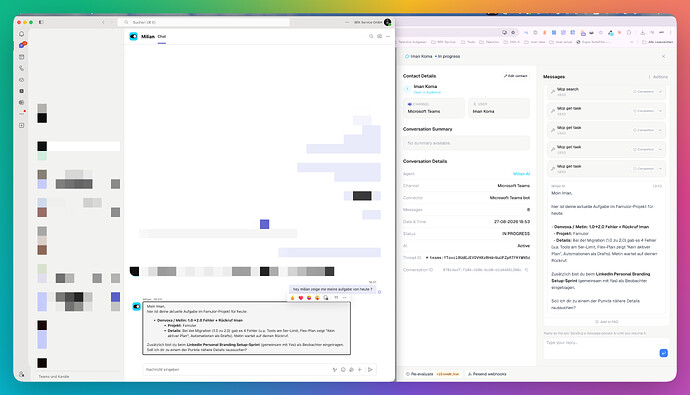Open the browser menu three dots
Screen dimensions: 690x395
point(670,33)
